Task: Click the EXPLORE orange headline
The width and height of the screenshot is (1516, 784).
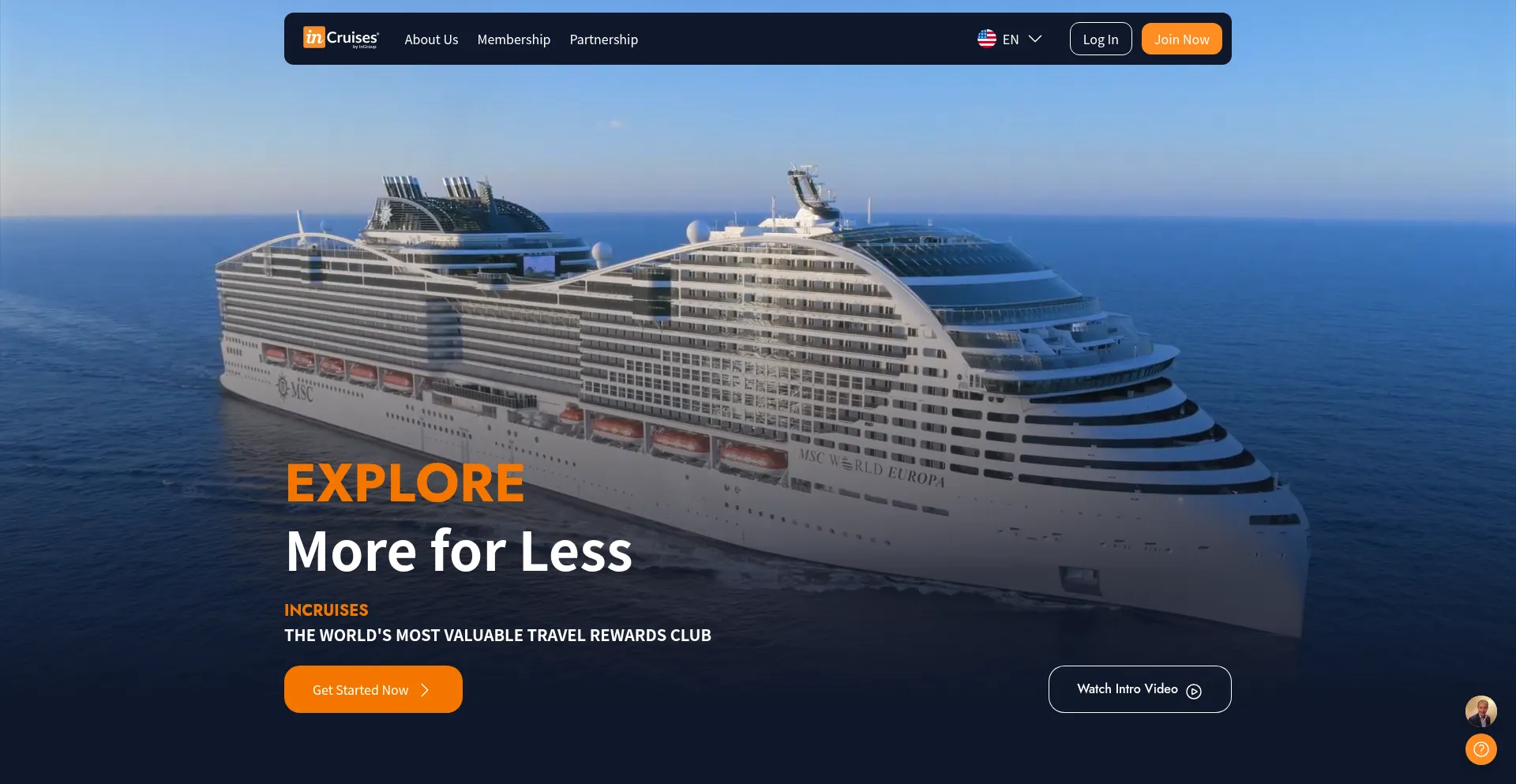Action: point(405,482)
